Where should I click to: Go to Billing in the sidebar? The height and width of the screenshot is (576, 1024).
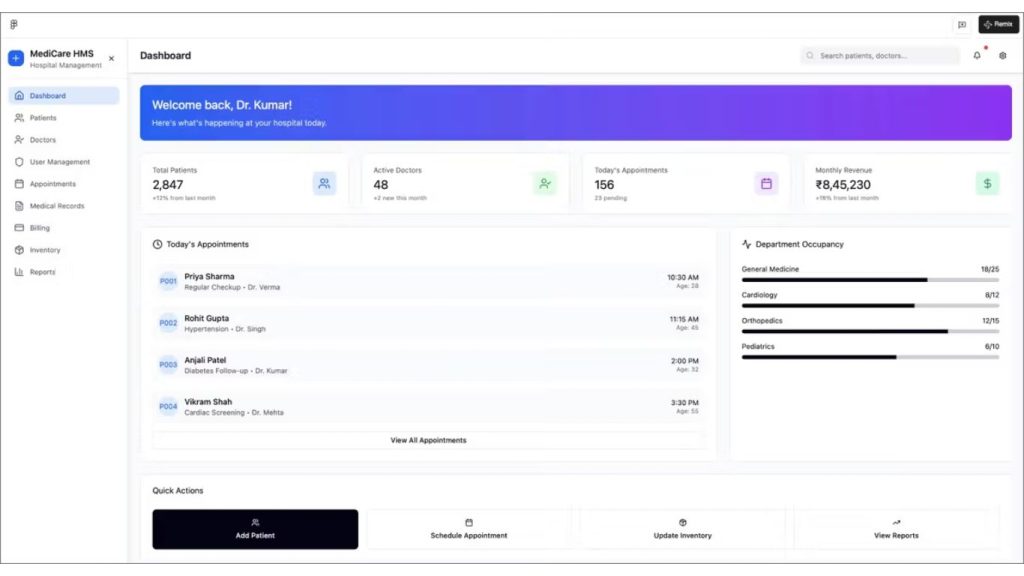39,228
